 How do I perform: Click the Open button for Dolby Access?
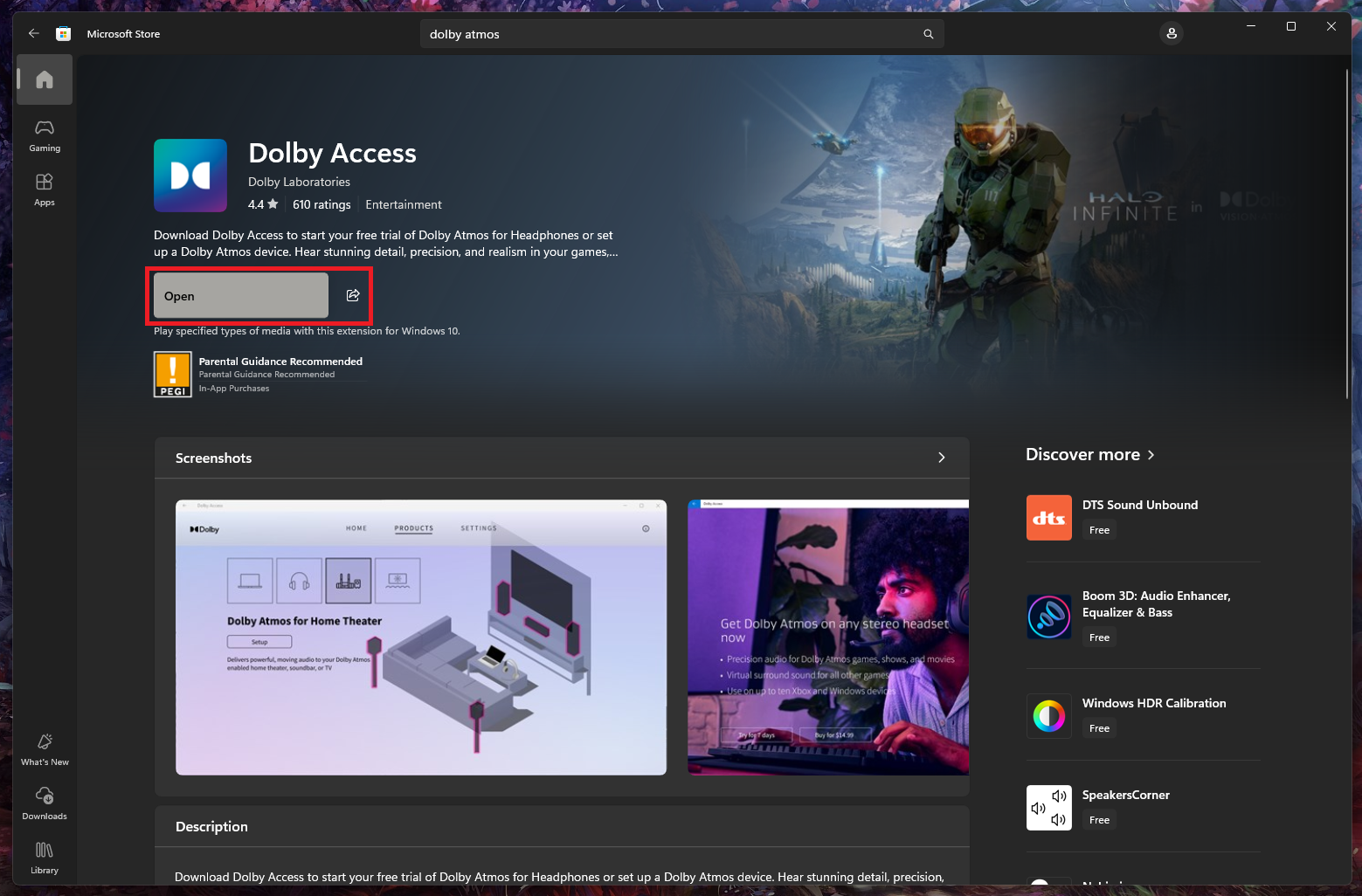coord(241,296)
